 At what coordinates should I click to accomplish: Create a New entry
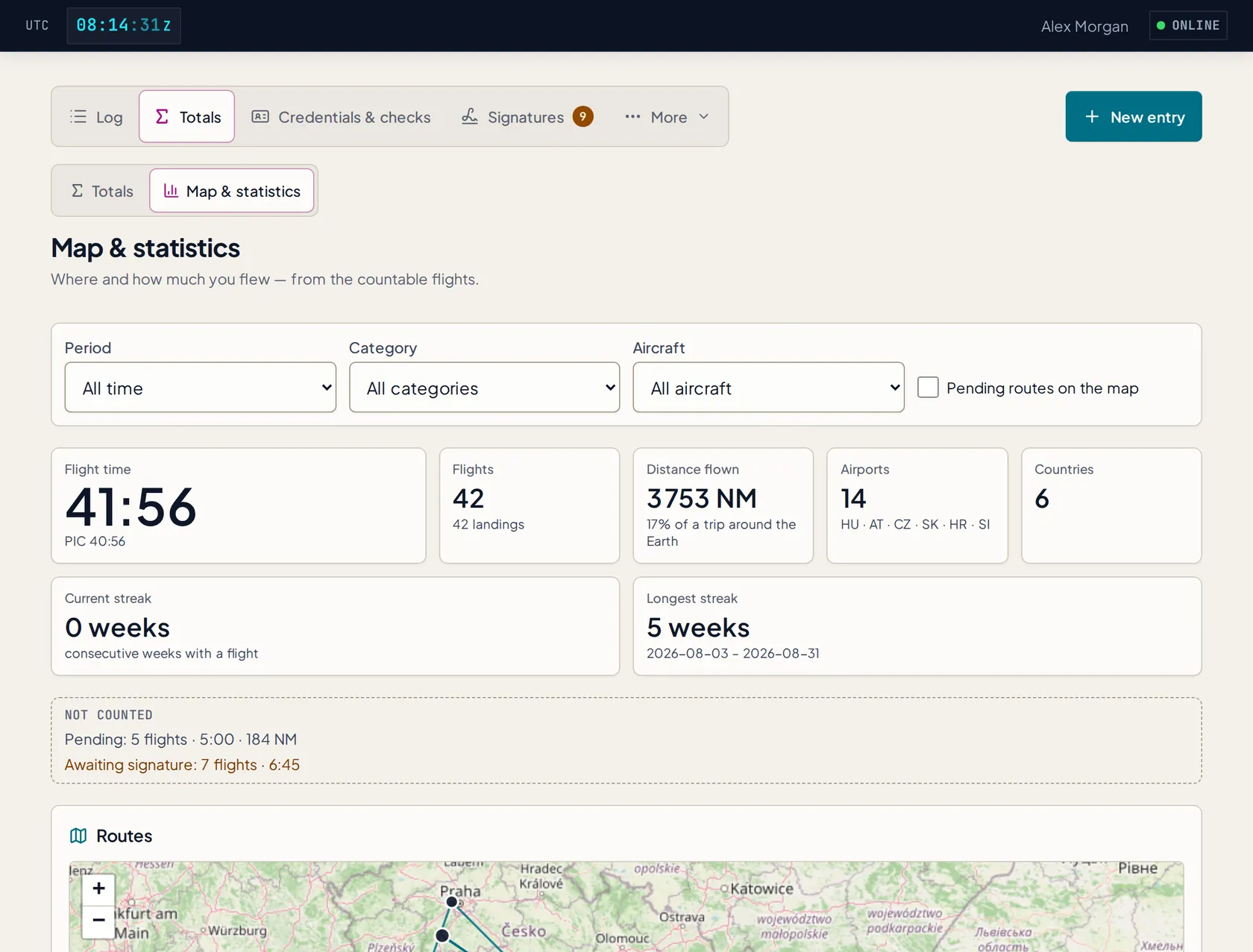click(x=1134, y=117)
